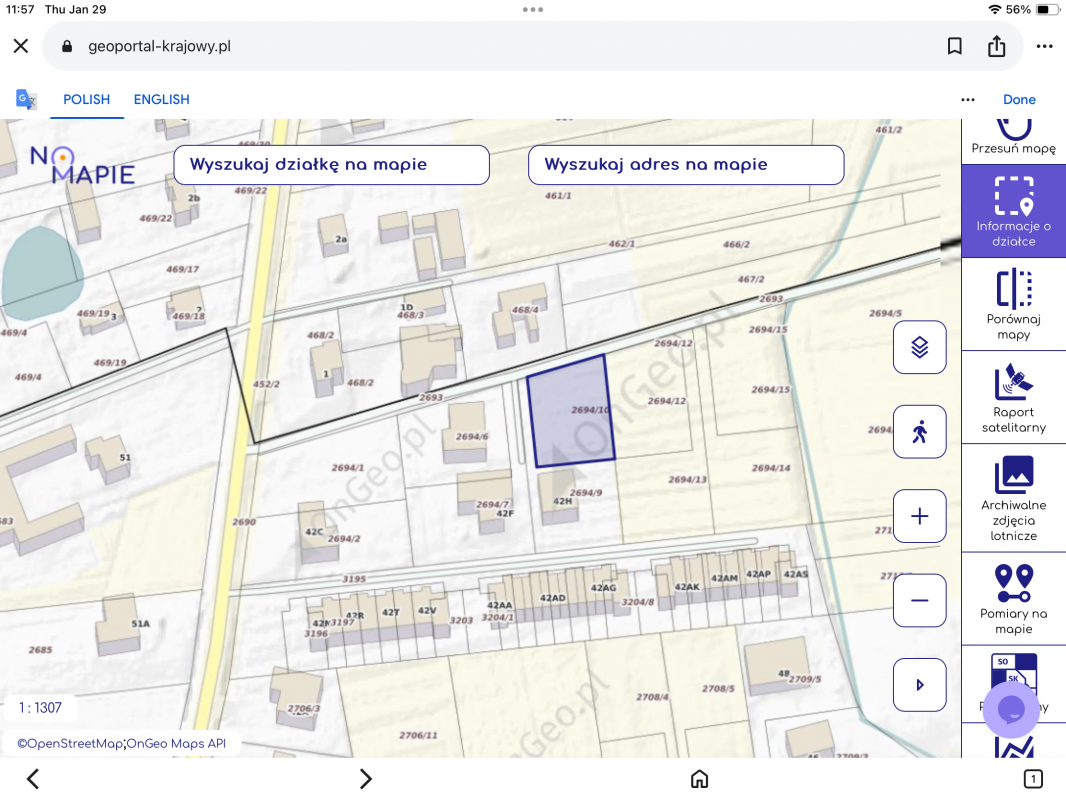
Task: Activate Informacje o działce tool
Action: click(1013, 210)
